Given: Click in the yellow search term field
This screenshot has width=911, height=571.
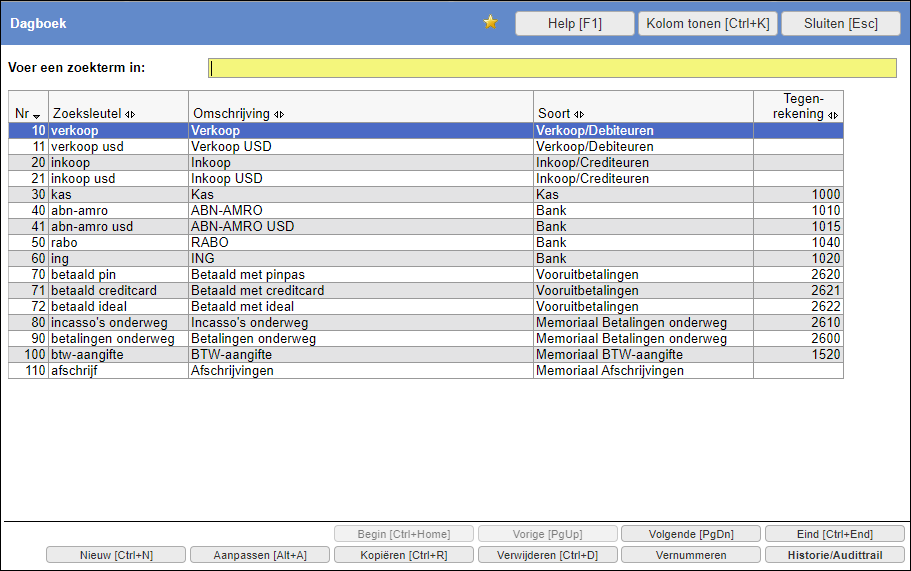Looking at the screenshot, I should (x=552, y=68).
